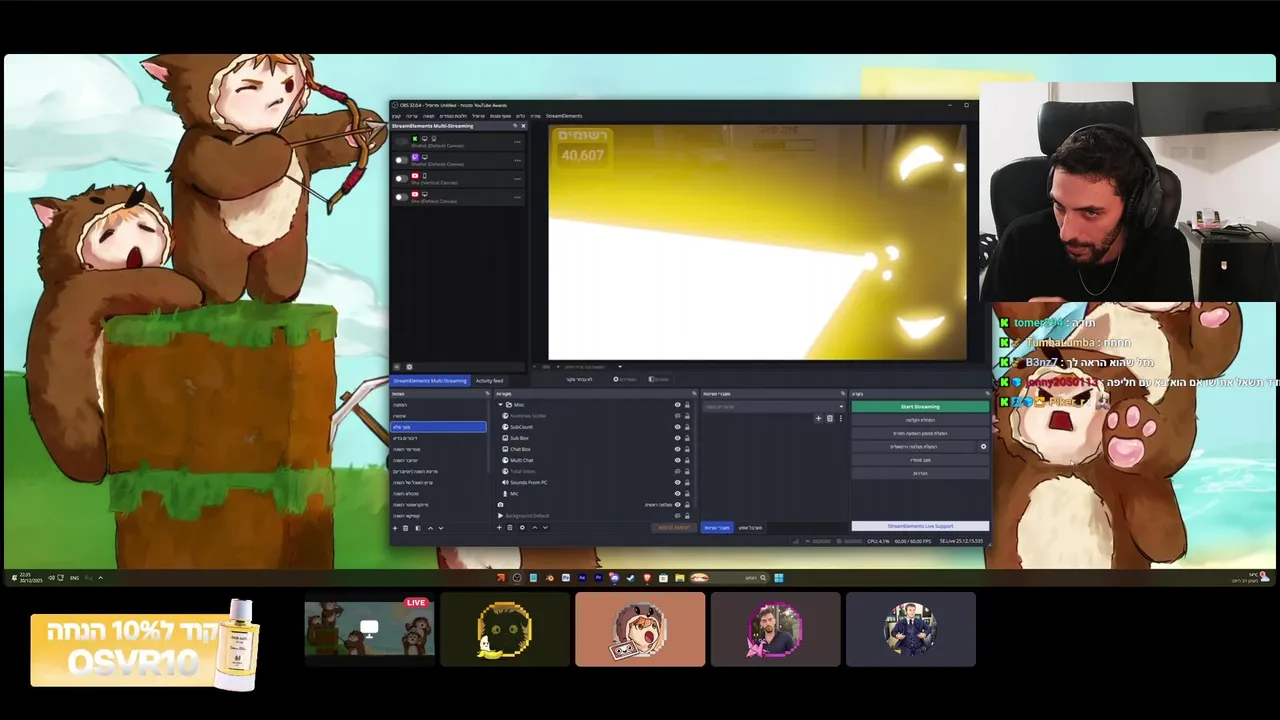Toggle the last YouTube Default Canvas switch
The image size is (1280, 720).
point(402,197)
